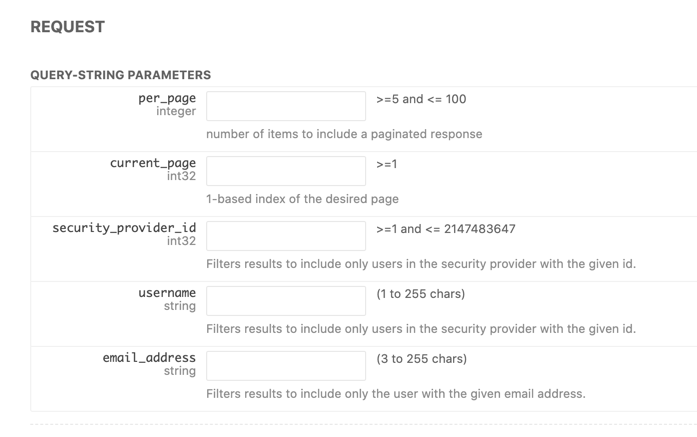Viewport: 697px width, 437px height.
Task: Select the security_provider_id label text
Action: pos(124,228)
